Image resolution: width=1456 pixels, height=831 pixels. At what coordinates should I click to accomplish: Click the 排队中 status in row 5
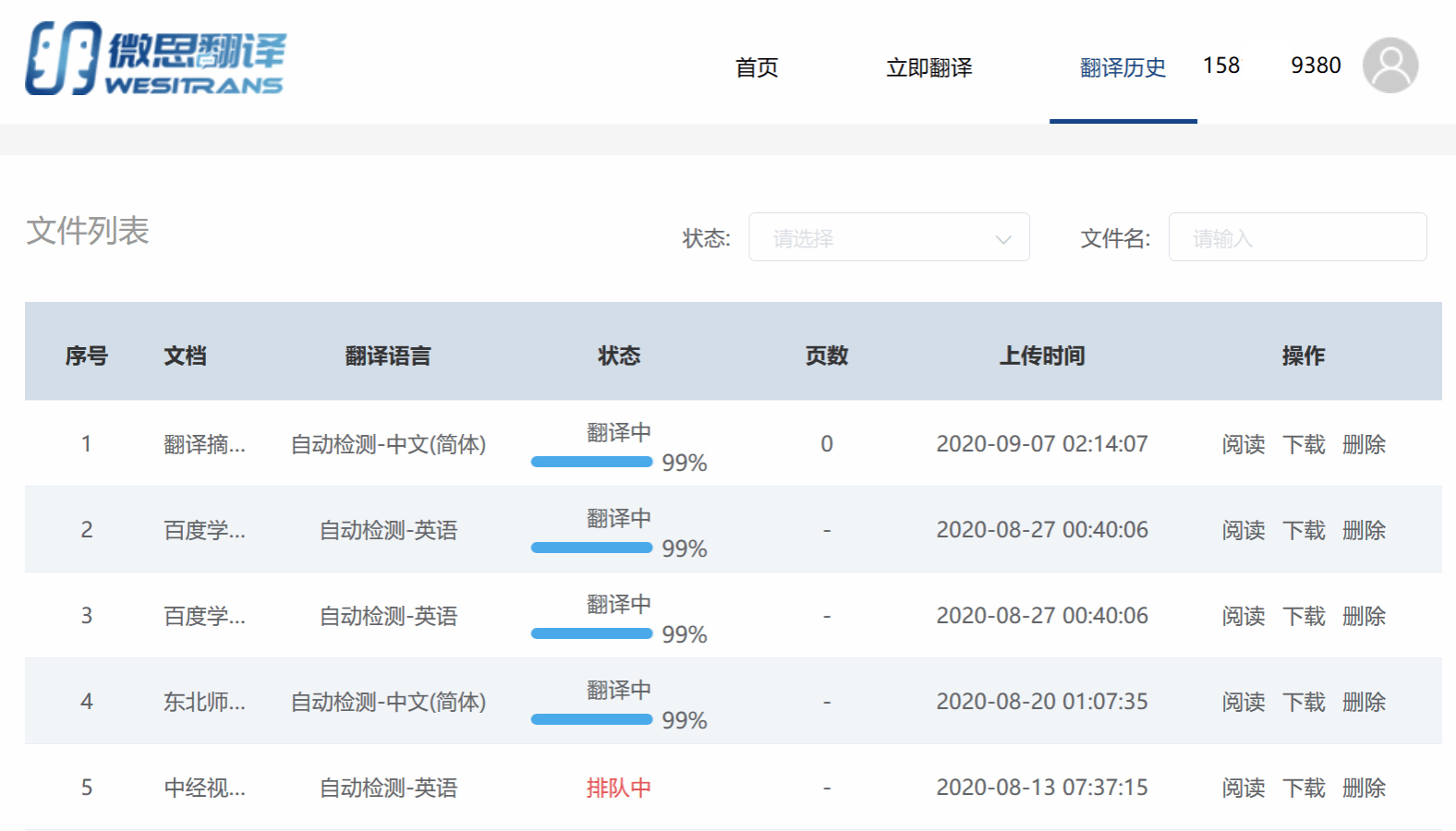point(618,788)
